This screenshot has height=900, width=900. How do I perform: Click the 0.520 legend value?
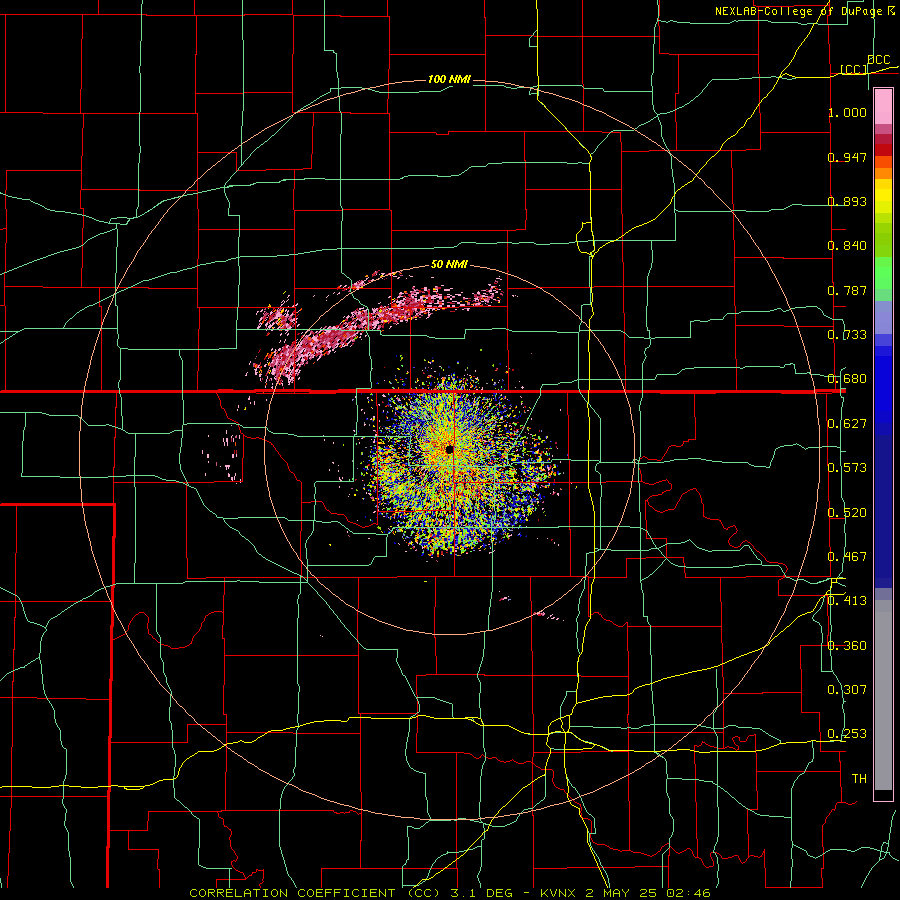pos(847,513)
